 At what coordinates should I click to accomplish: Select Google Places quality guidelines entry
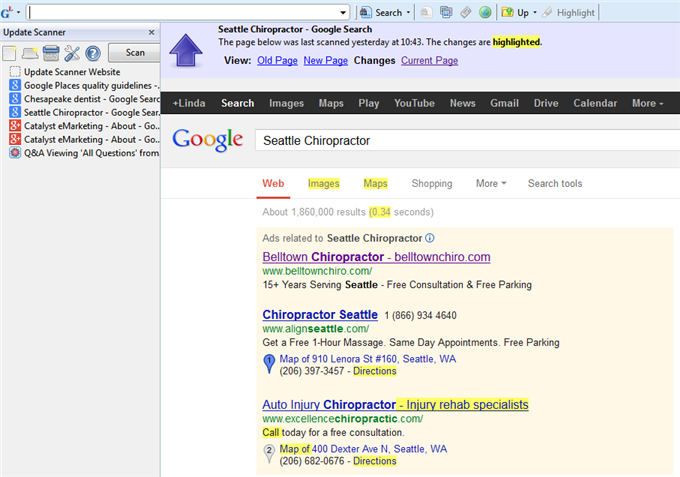pos(84,85)
